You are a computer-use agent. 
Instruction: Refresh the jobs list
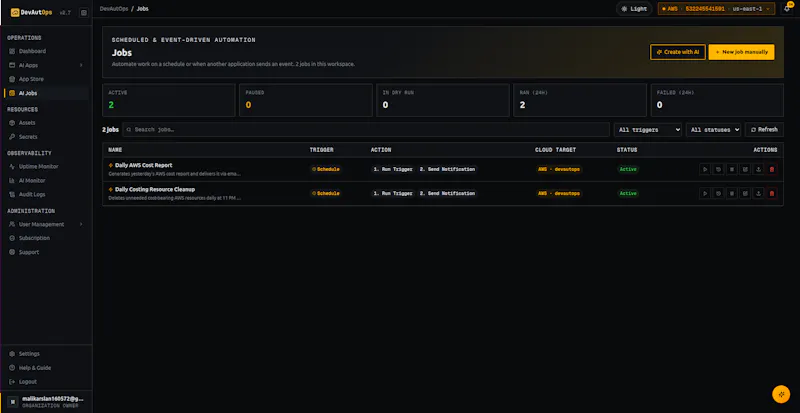click(x=764, y=130)
